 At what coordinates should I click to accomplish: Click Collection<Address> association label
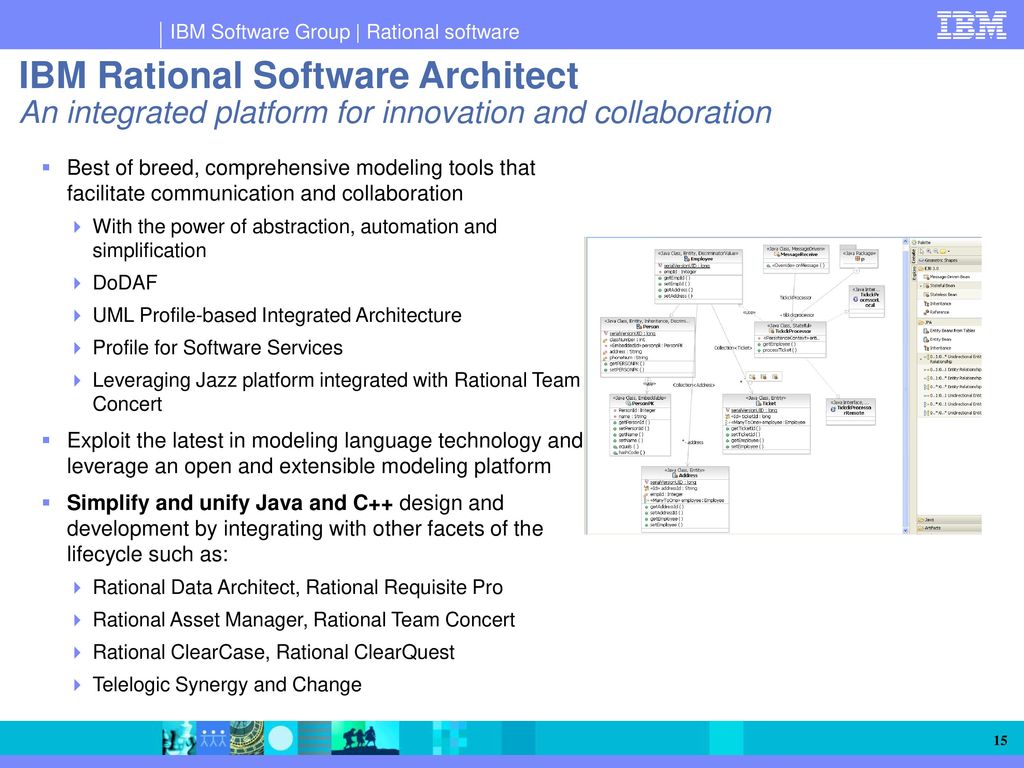pos(694,385)
